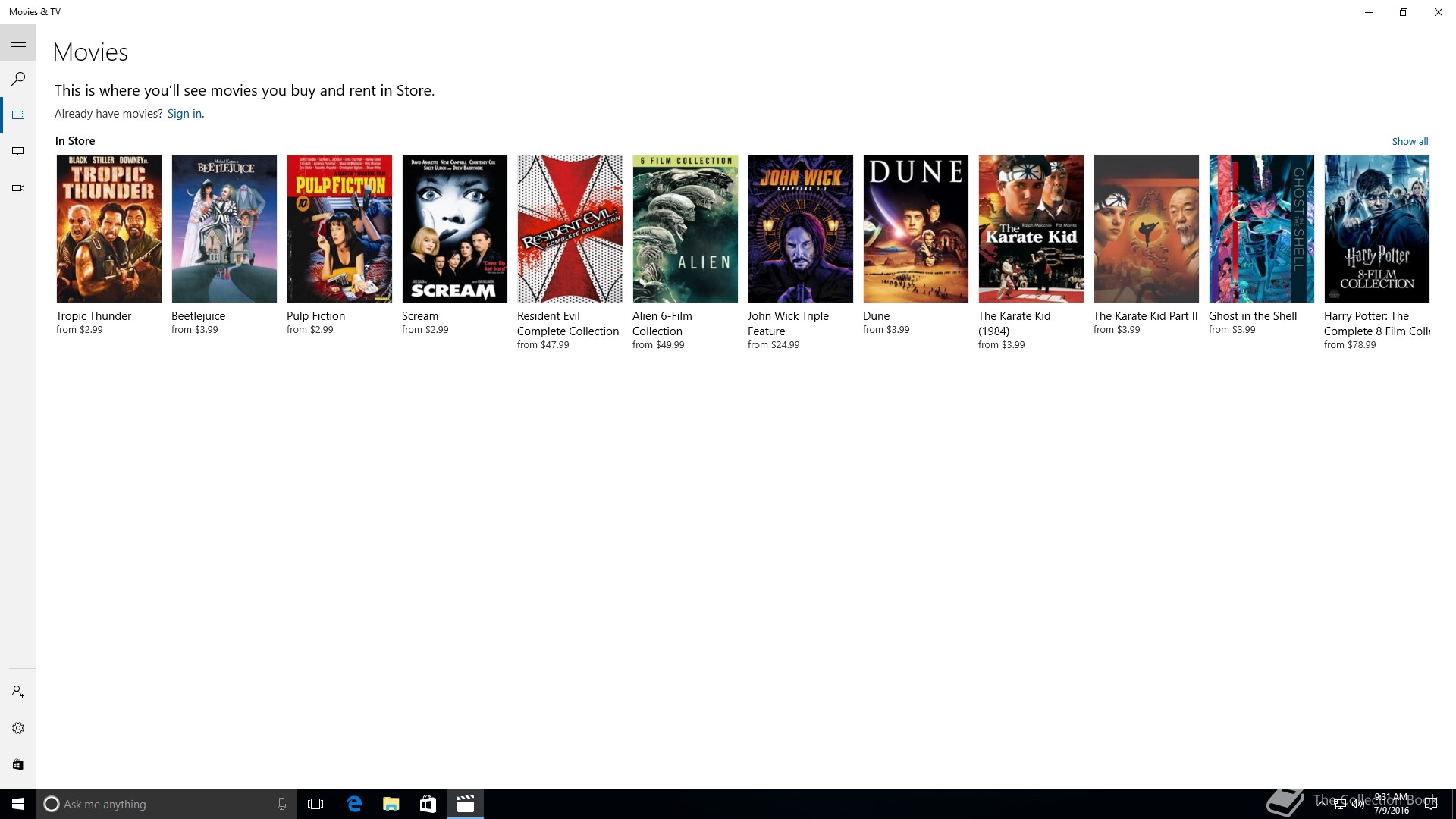The width and height of the screenshot is (1456, 819).
Task: Click Show all link for In Store
Action: pos(1410,141)
